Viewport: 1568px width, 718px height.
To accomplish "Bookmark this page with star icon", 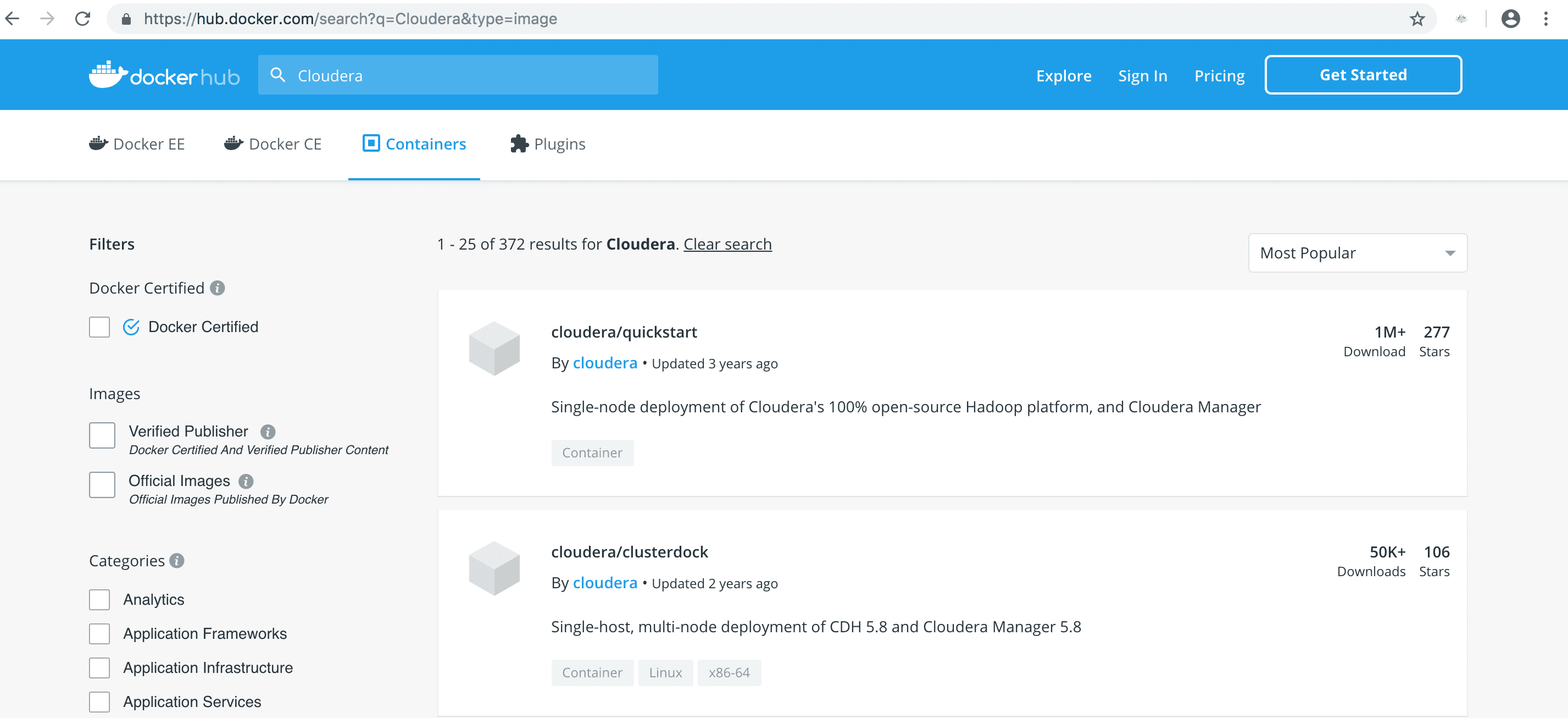I will point(1417,19).
